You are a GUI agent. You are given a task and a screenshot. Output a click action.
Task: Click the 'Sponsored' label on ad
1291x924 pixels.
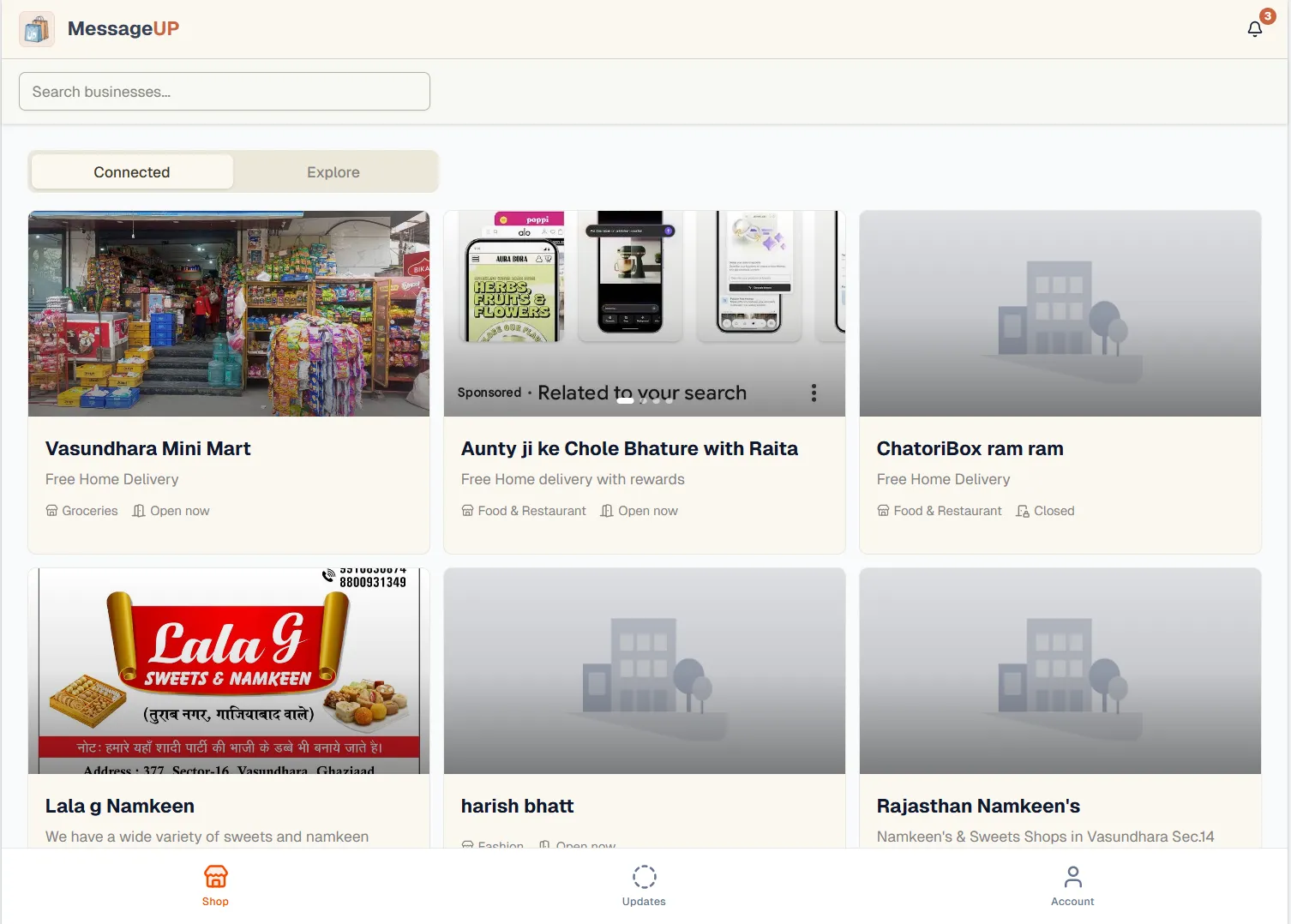point(489,393)
